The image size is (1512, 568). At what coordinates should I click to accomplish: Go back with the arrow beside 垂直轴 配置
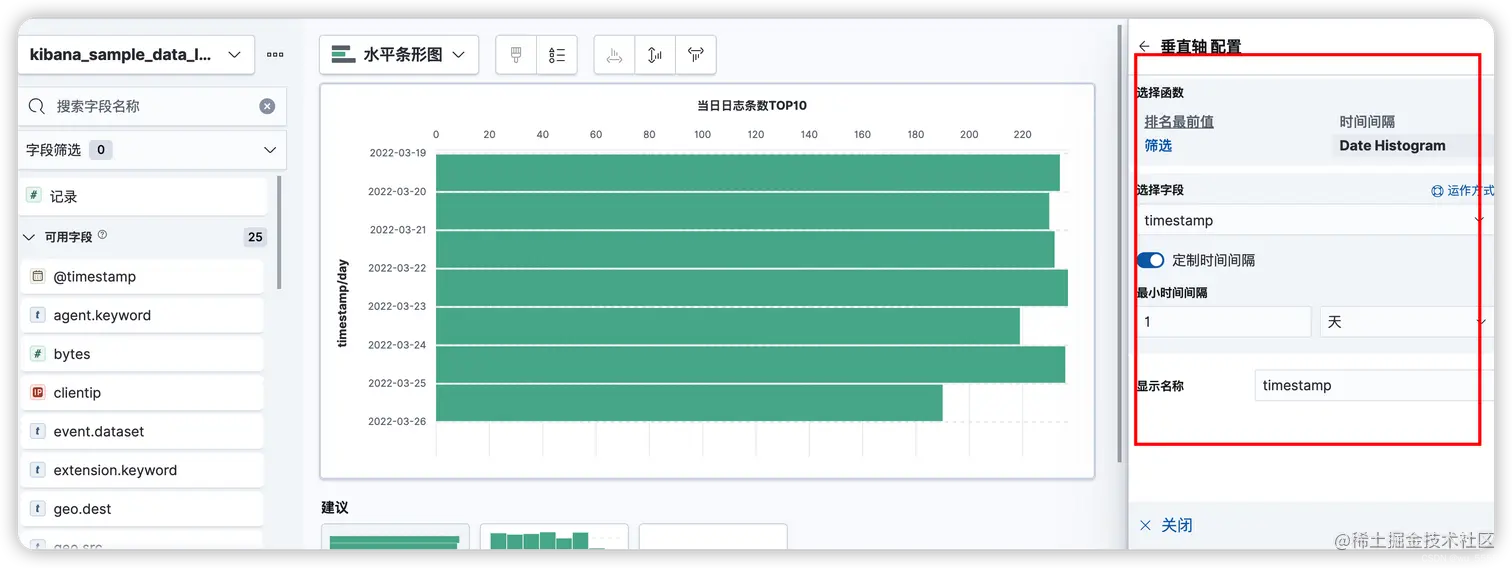tap(1145, 46)
